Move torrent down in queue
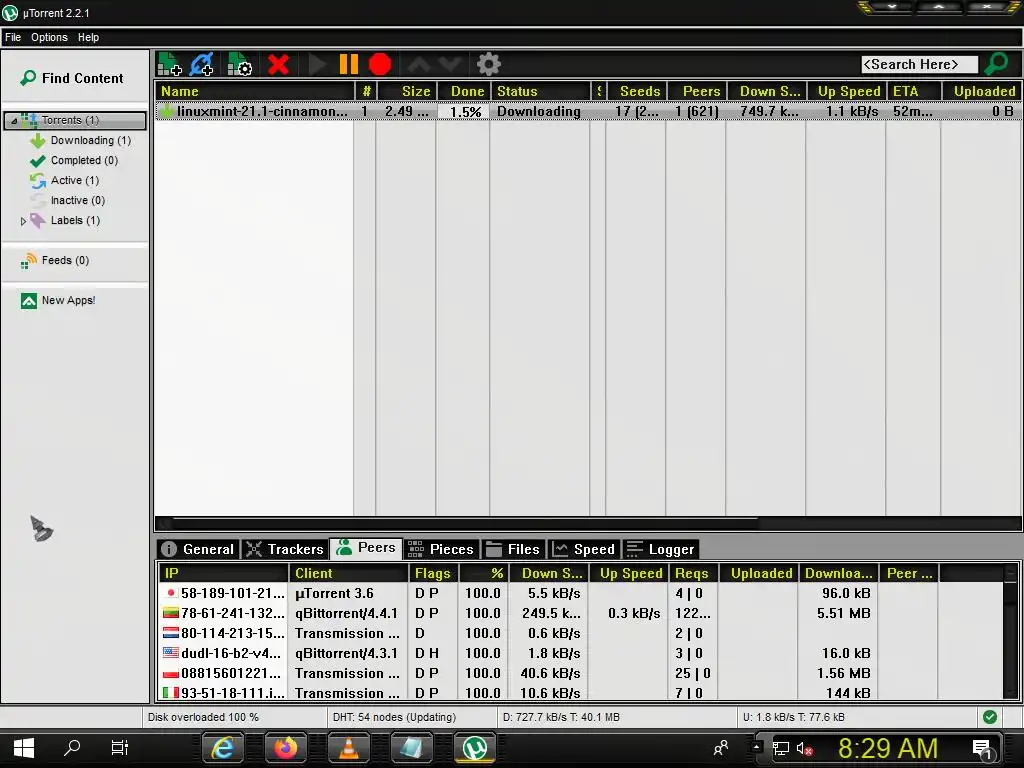The height and width of the screenshot is (768, 1024). [450, 64]
